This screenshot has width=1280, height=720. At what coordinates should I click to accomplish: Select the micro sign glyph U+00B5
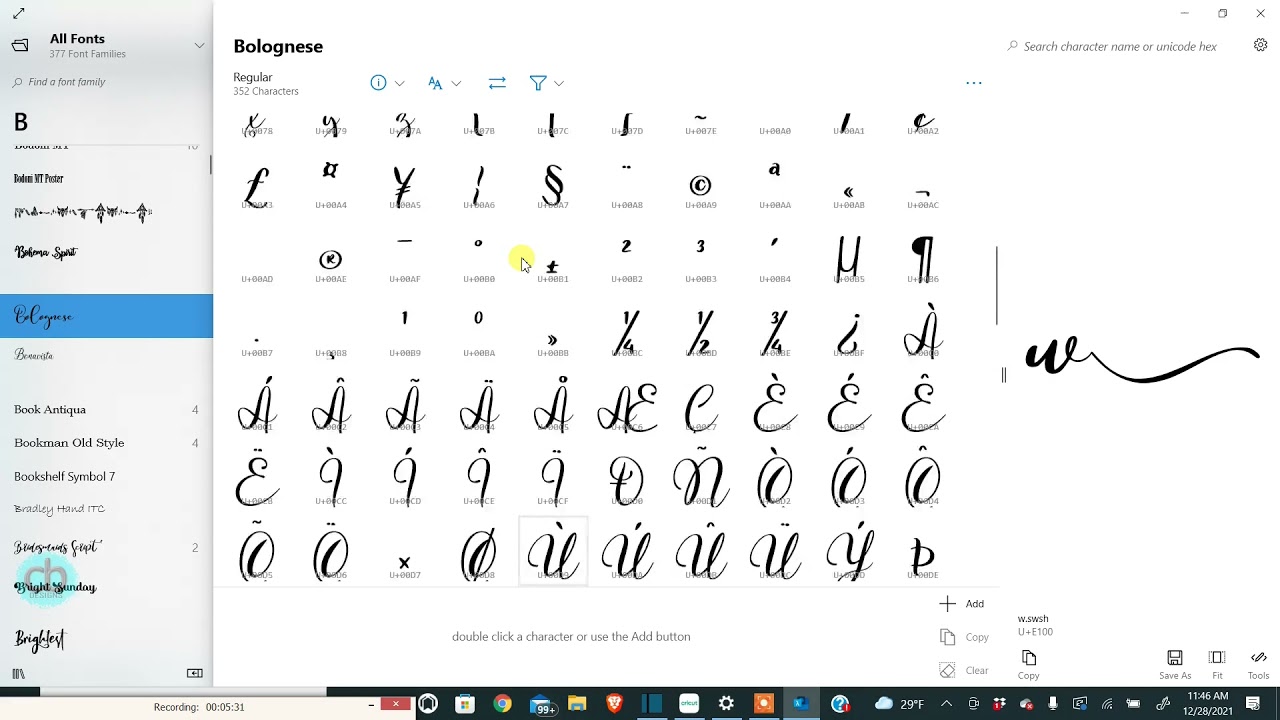click(849, 259)
